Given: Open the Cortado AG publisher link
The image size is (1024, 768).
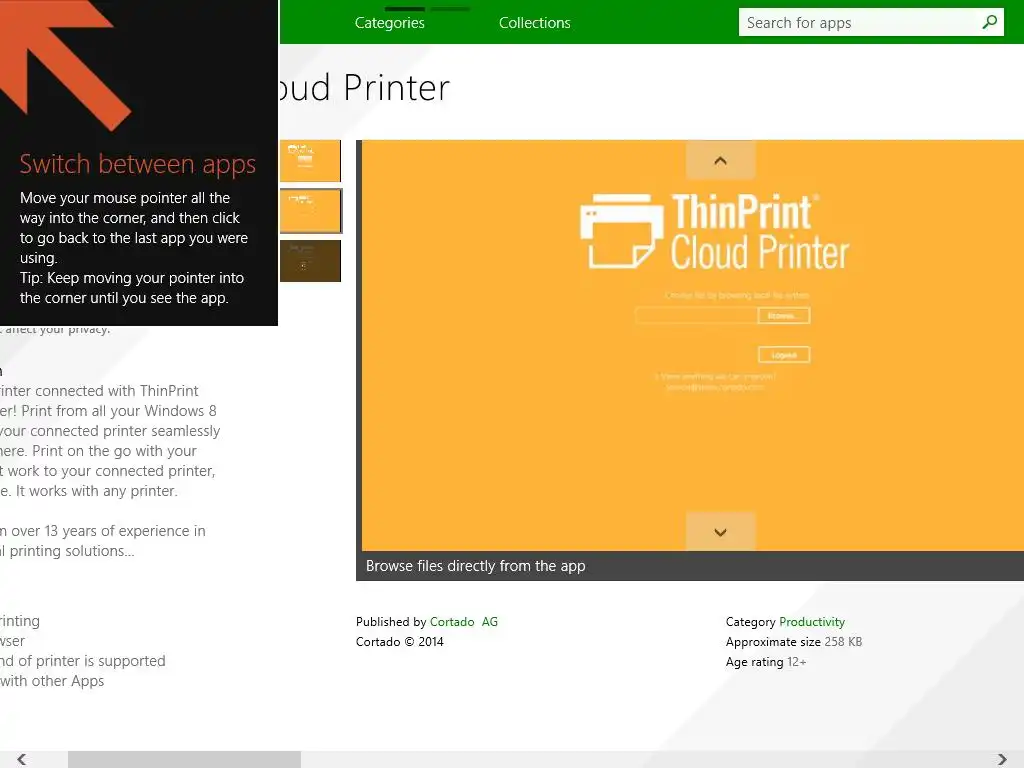Looking at the screenshot, I should pos(464,622).
